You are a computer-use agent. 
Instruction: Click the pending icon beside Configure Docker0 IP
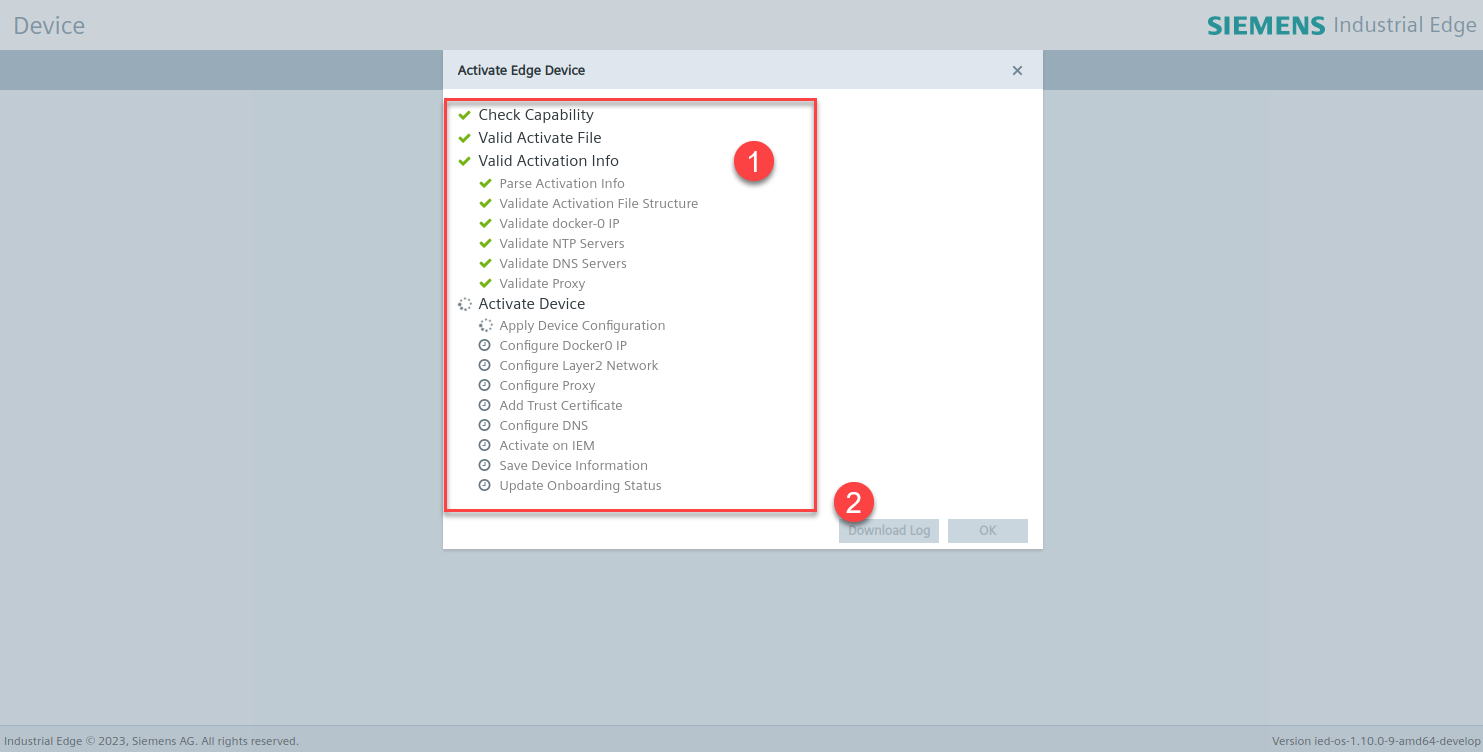[x=485, y=344]
